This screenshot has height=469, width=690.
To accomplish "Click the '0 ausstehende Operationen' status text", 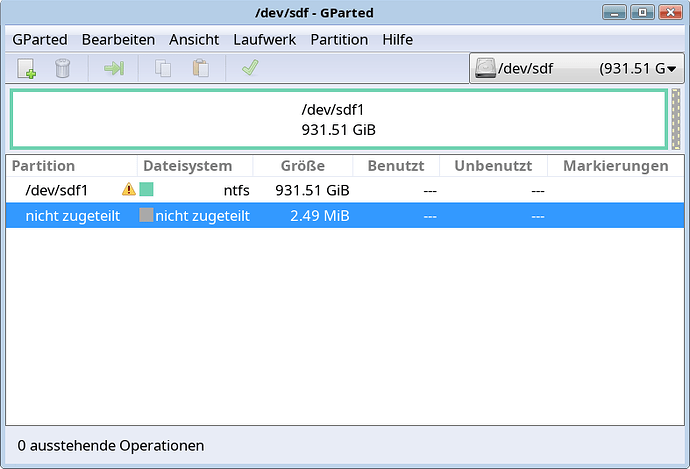I will coord(110,446).
